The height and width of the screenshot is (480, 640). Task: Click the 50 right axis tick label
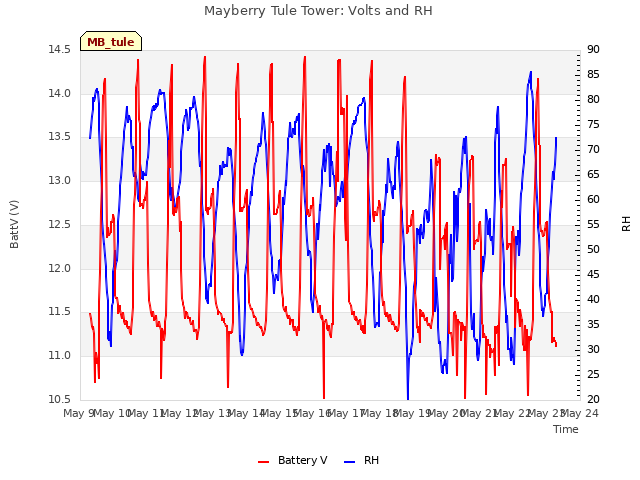[x=593, y=249]
